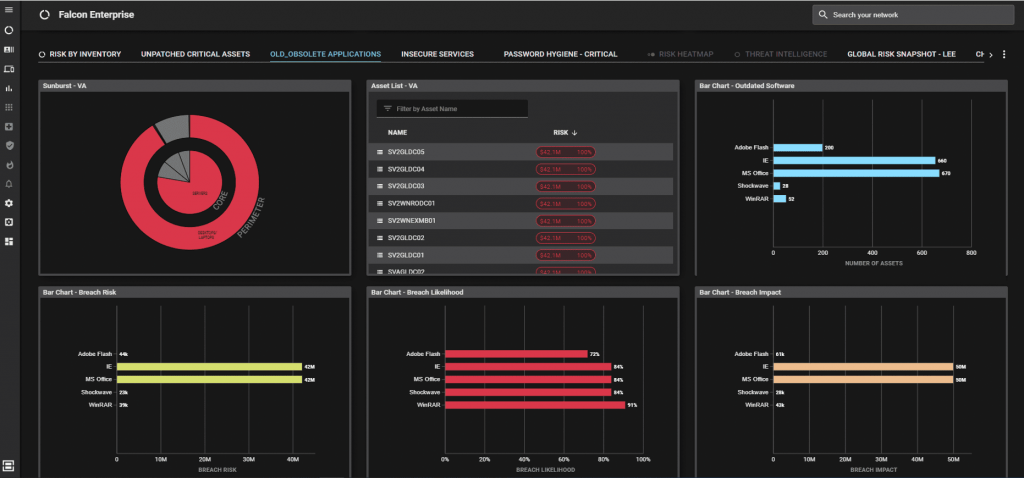Select Global Risk Snapshot - Lee tab
Viewport: 1024px width, 478px height.
point(901,54)
